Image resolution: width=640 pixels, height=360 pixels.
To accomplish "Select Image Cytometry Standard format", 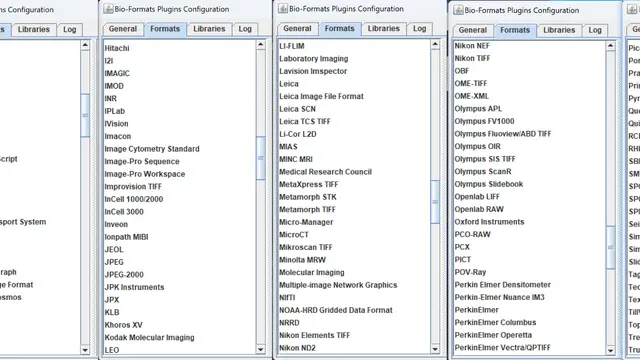I will pyautogui.click(x=152, y=149).
